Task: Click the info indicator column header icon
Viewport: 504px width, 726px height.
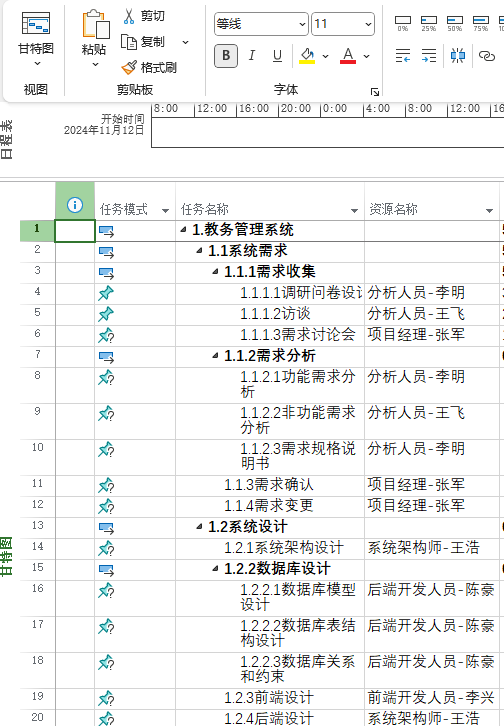Action: pos(75,205)
